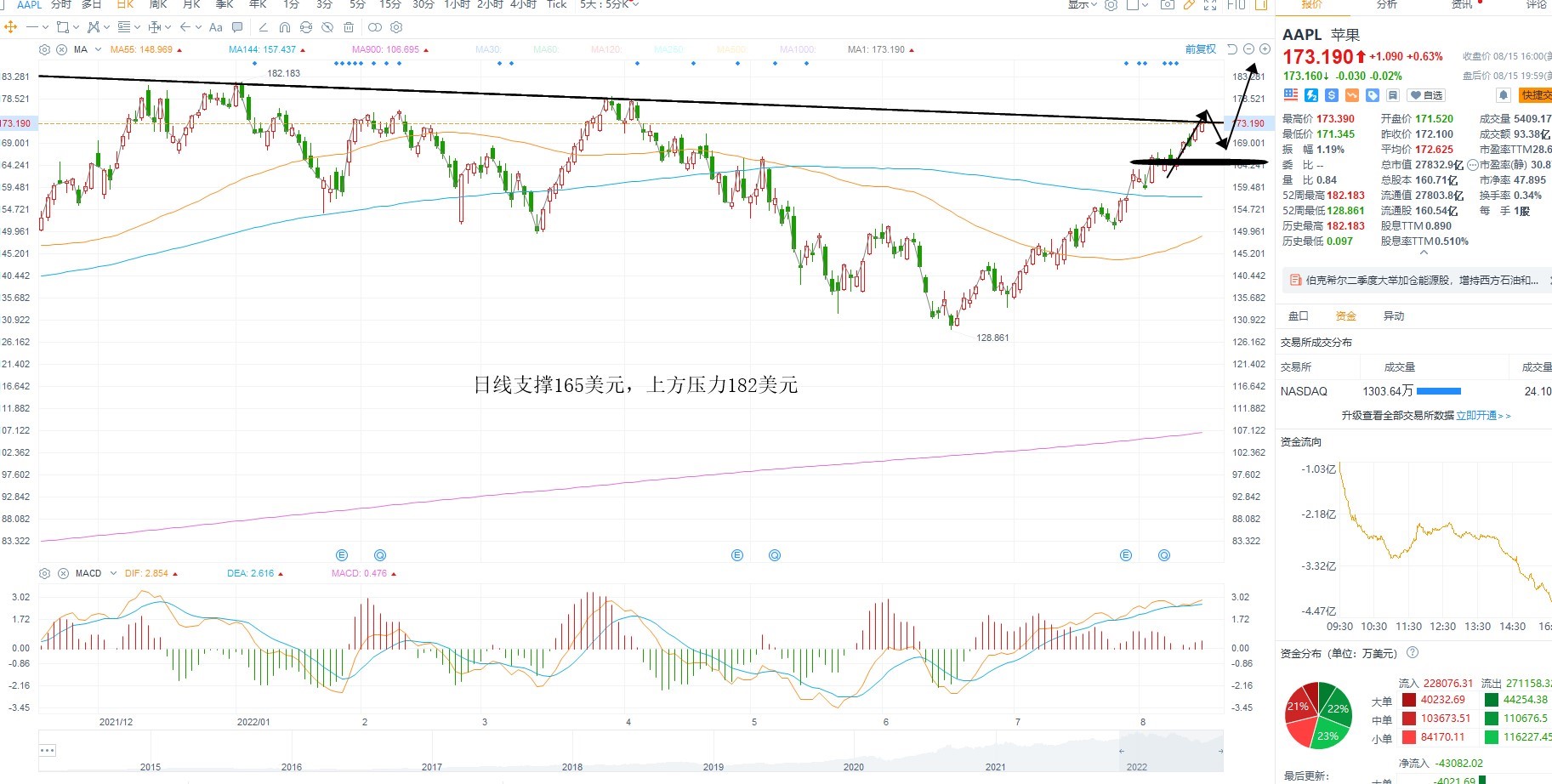Screen dimensions: 1552x784
Task: Select the angle drawing tool
Action: pos(263,27)
